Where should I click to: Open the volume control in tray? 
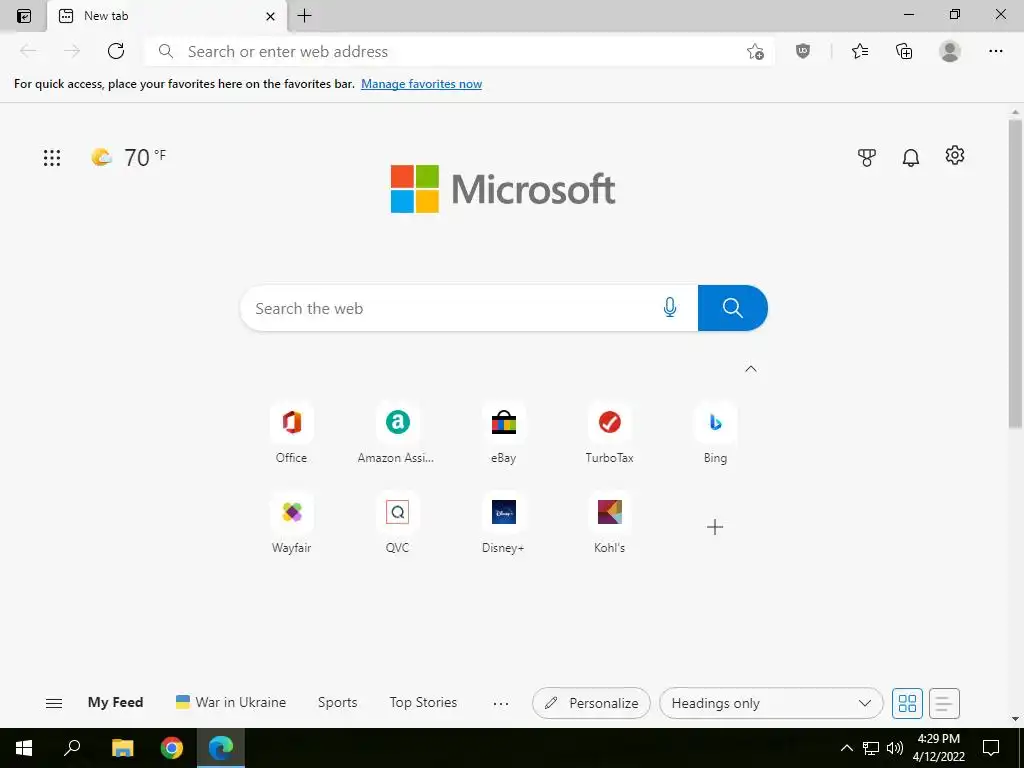(895, 748)
